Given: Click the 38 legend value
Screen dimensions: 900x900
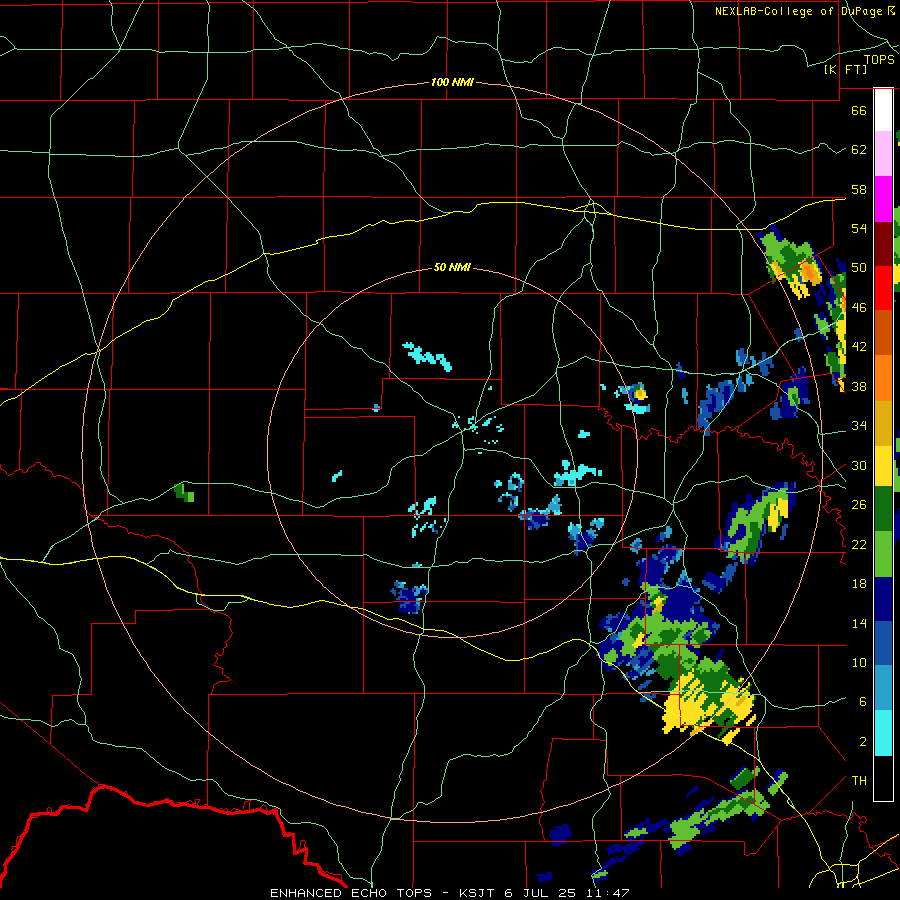Looking at the screenshot, I should [x=859, y=386].
